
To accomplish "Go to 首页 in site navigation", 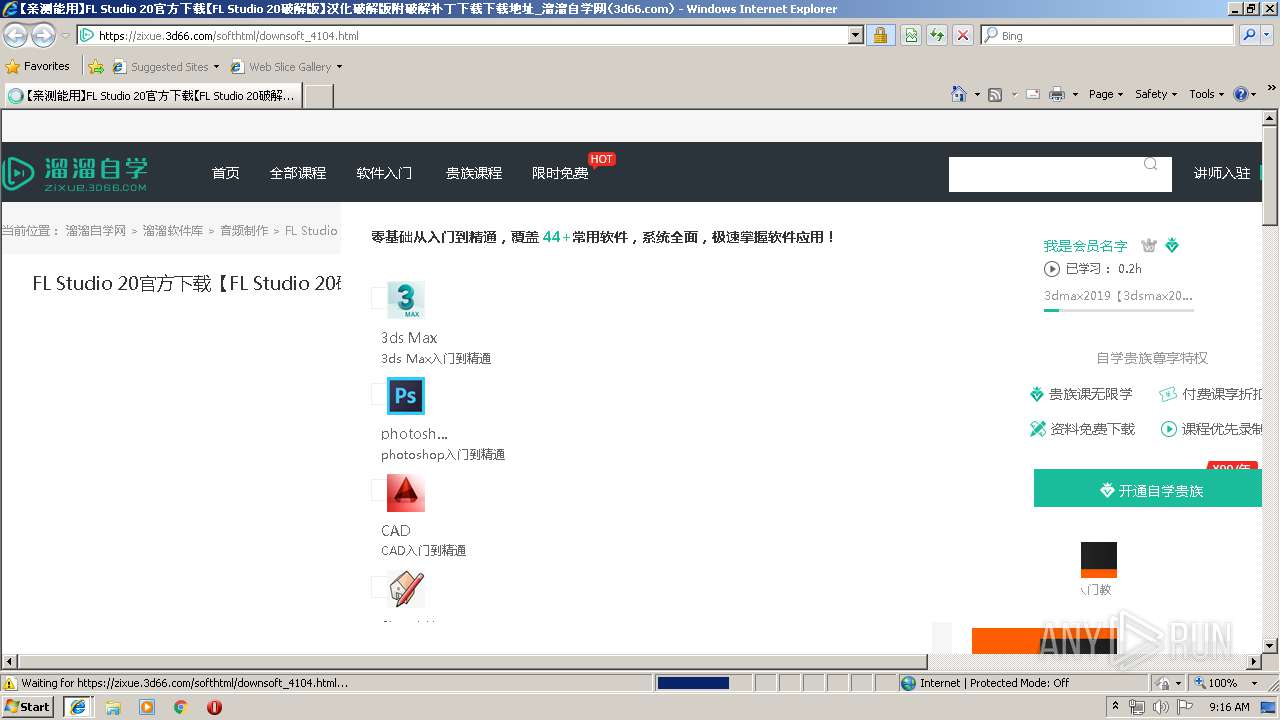I will [x=226, y=173].
